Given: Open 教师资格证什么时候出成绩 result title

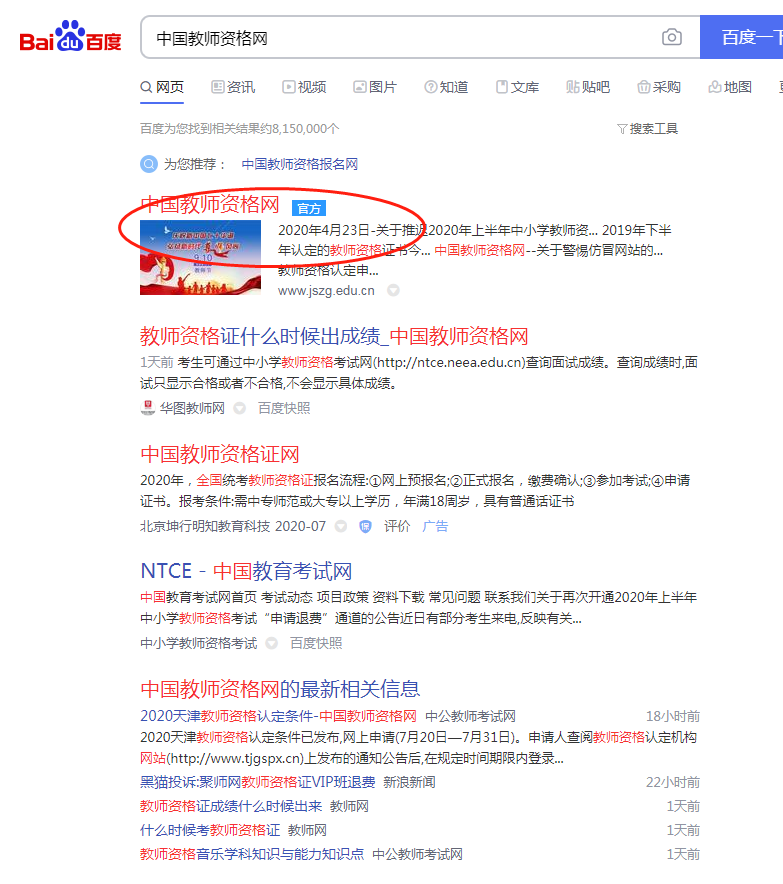Looking at the screenshot, I should coord(334,337).
